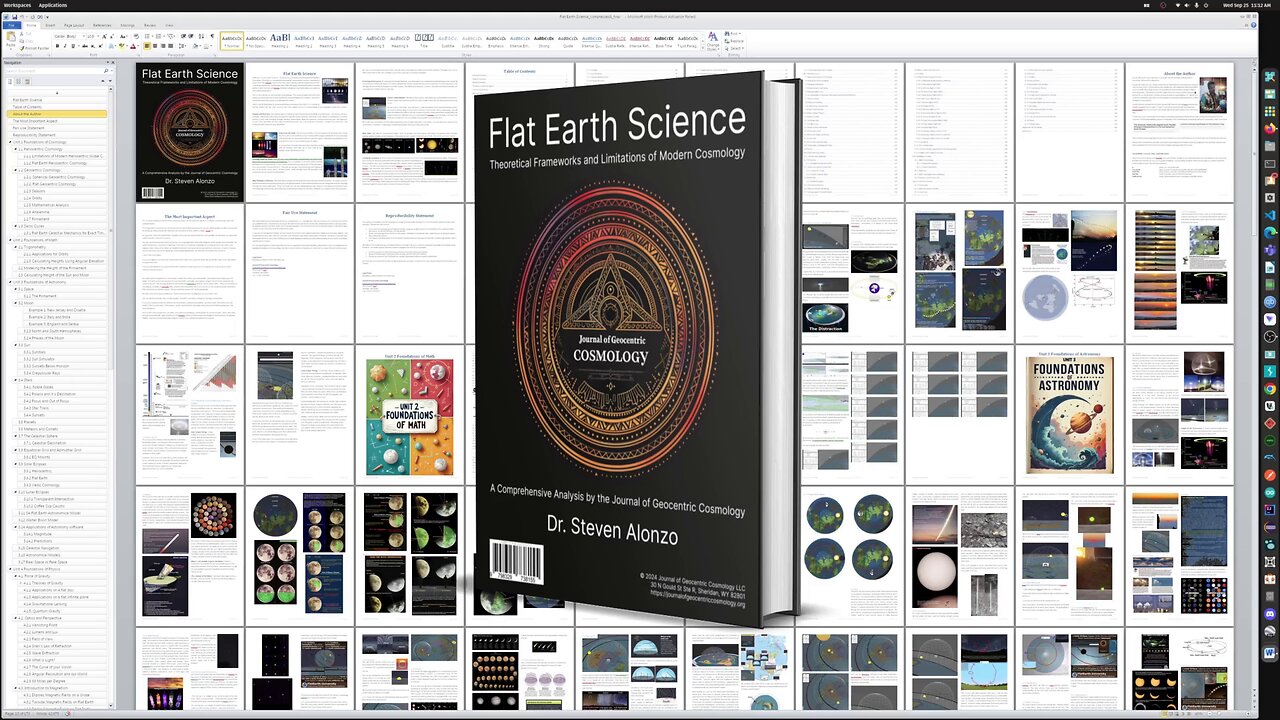
Task: Show page thumbnails in Navigation pane
Action: pyautogui.click(x=18, y=81)
